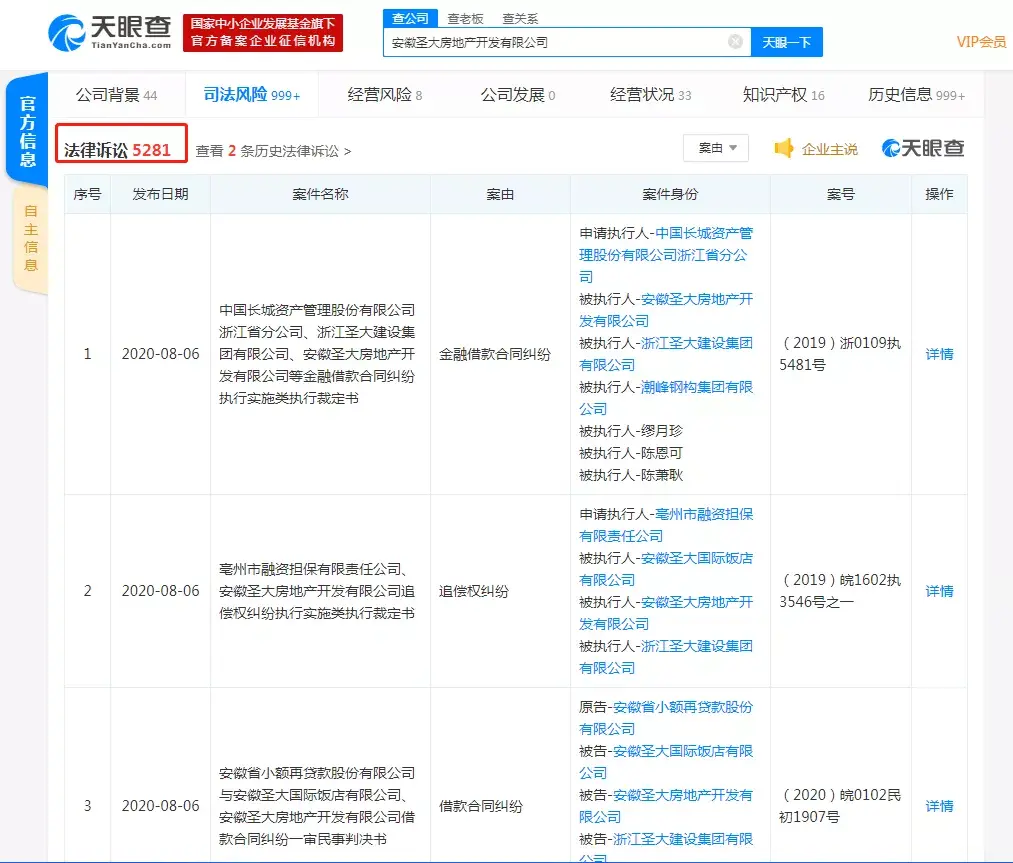This screenshot has height=863, width=1013.
Task: Open the 案由 filter dropdown
Action: pyautogui.click(x=716, y=148)
